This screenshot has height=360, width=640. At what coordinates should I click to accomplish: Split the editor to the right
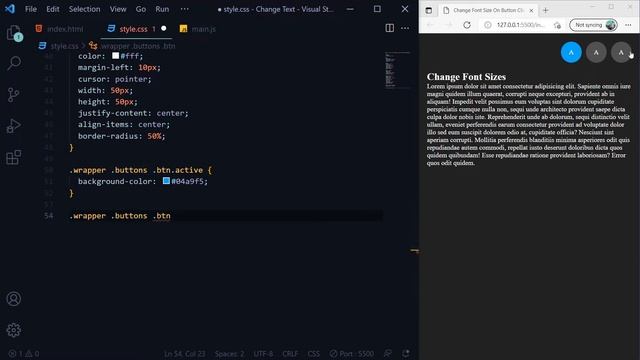(x=389, y=28)
